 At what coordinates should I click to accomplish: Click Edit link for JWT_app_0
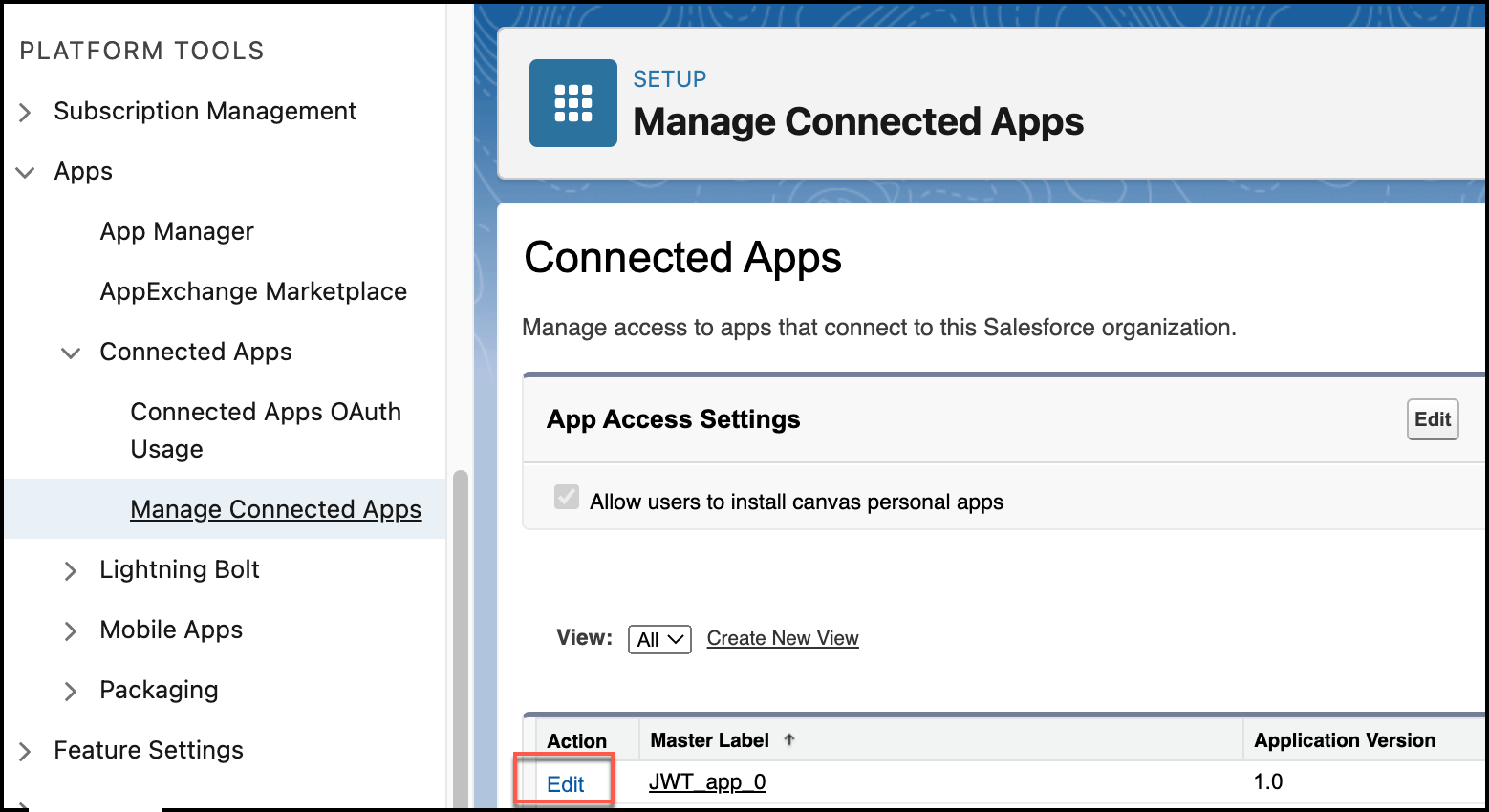(565, 784)
